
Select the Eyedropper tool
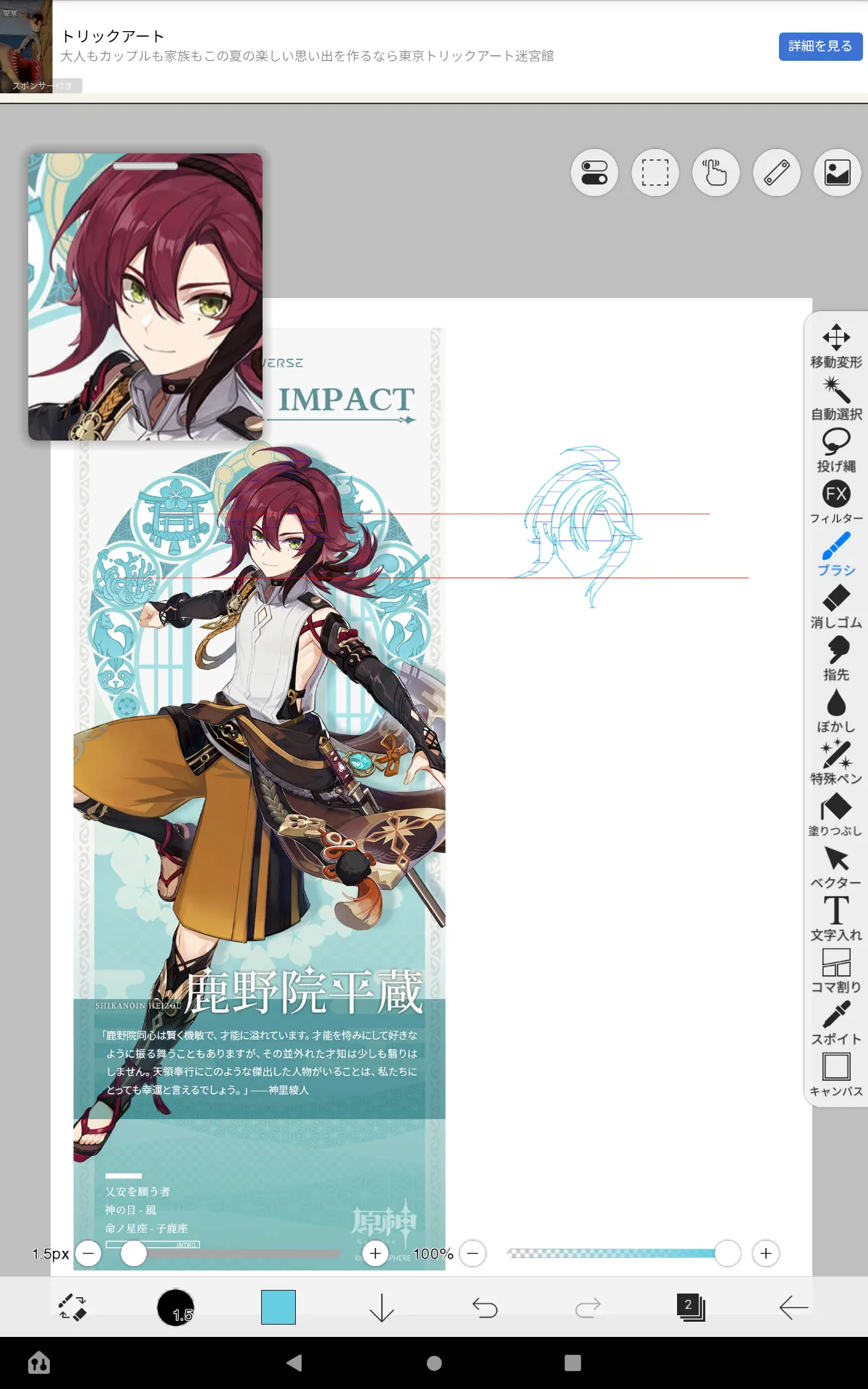tap(836, 1023)
